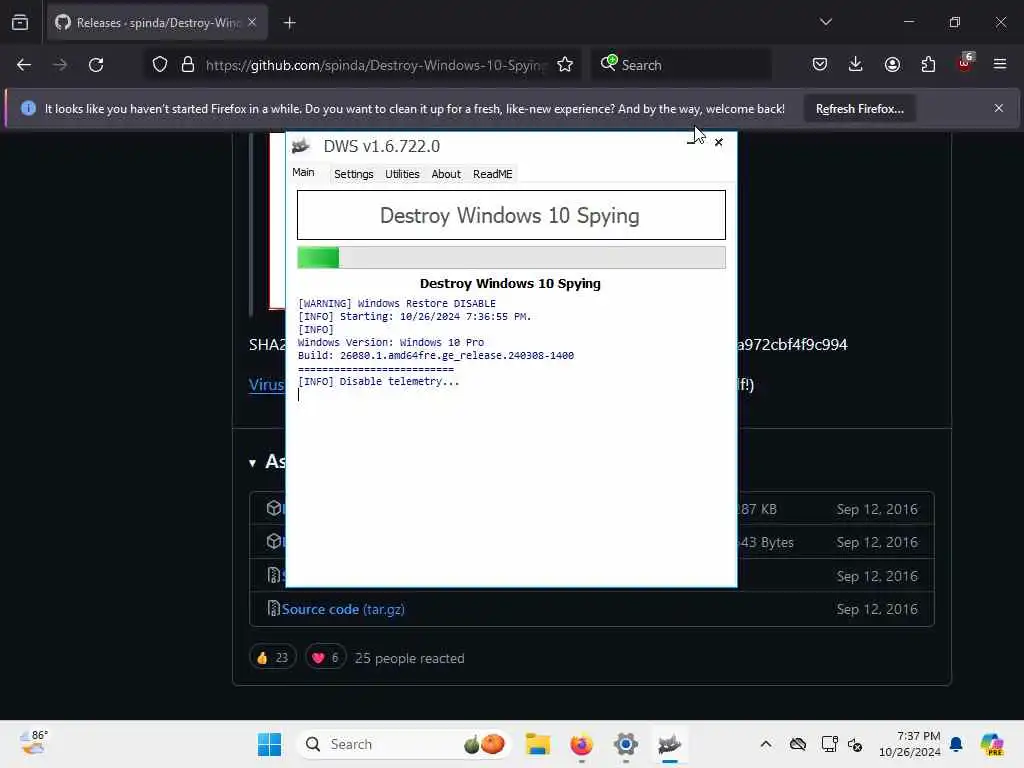
Task: Open the About tab in DWS
Action: click(x=445, y=174)
